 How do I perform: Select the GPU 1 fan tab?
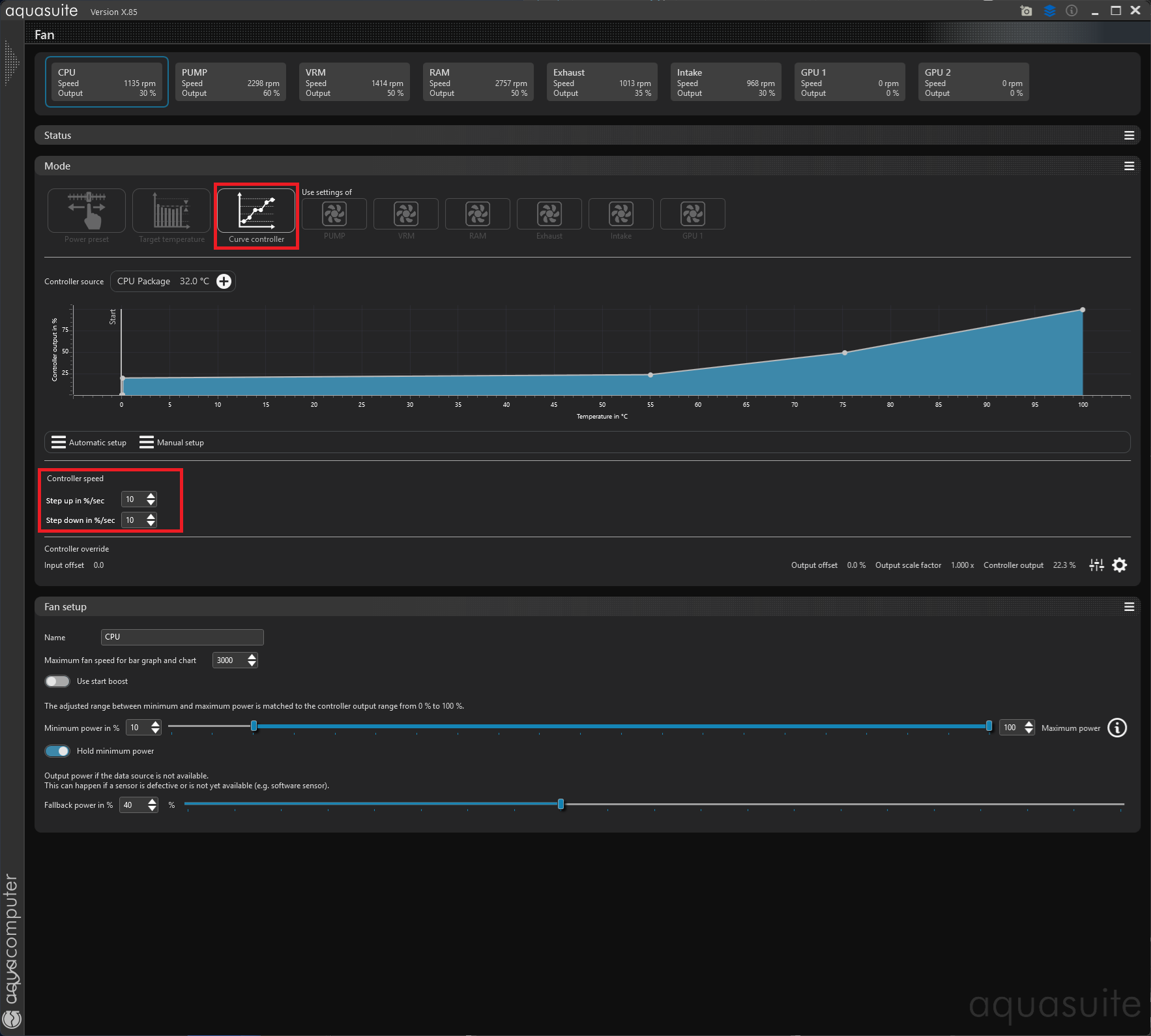849,82
